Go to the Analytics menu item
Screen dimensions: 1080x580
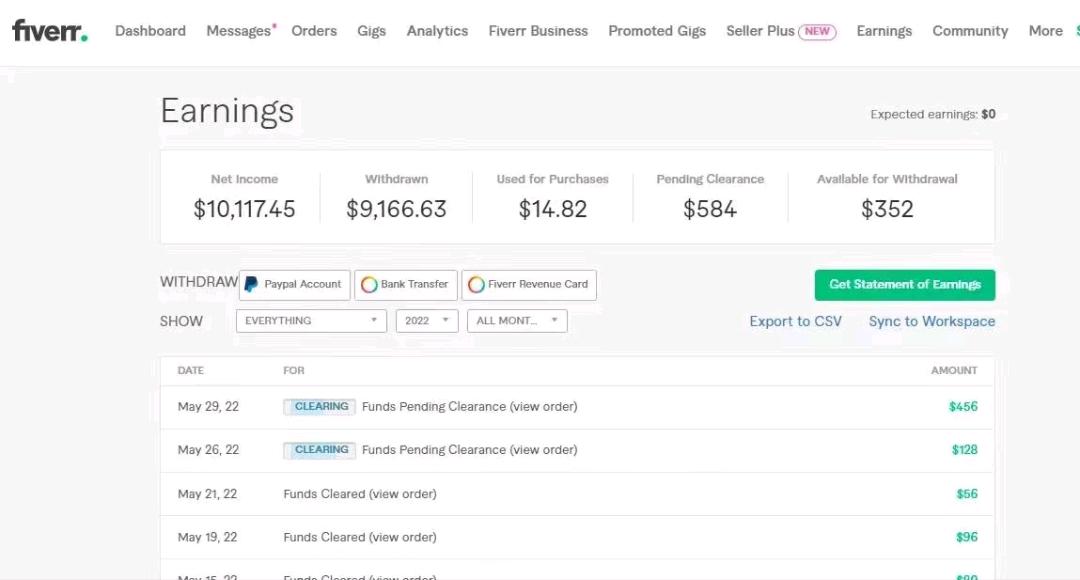pyautogui.click(x=437, y=31)
